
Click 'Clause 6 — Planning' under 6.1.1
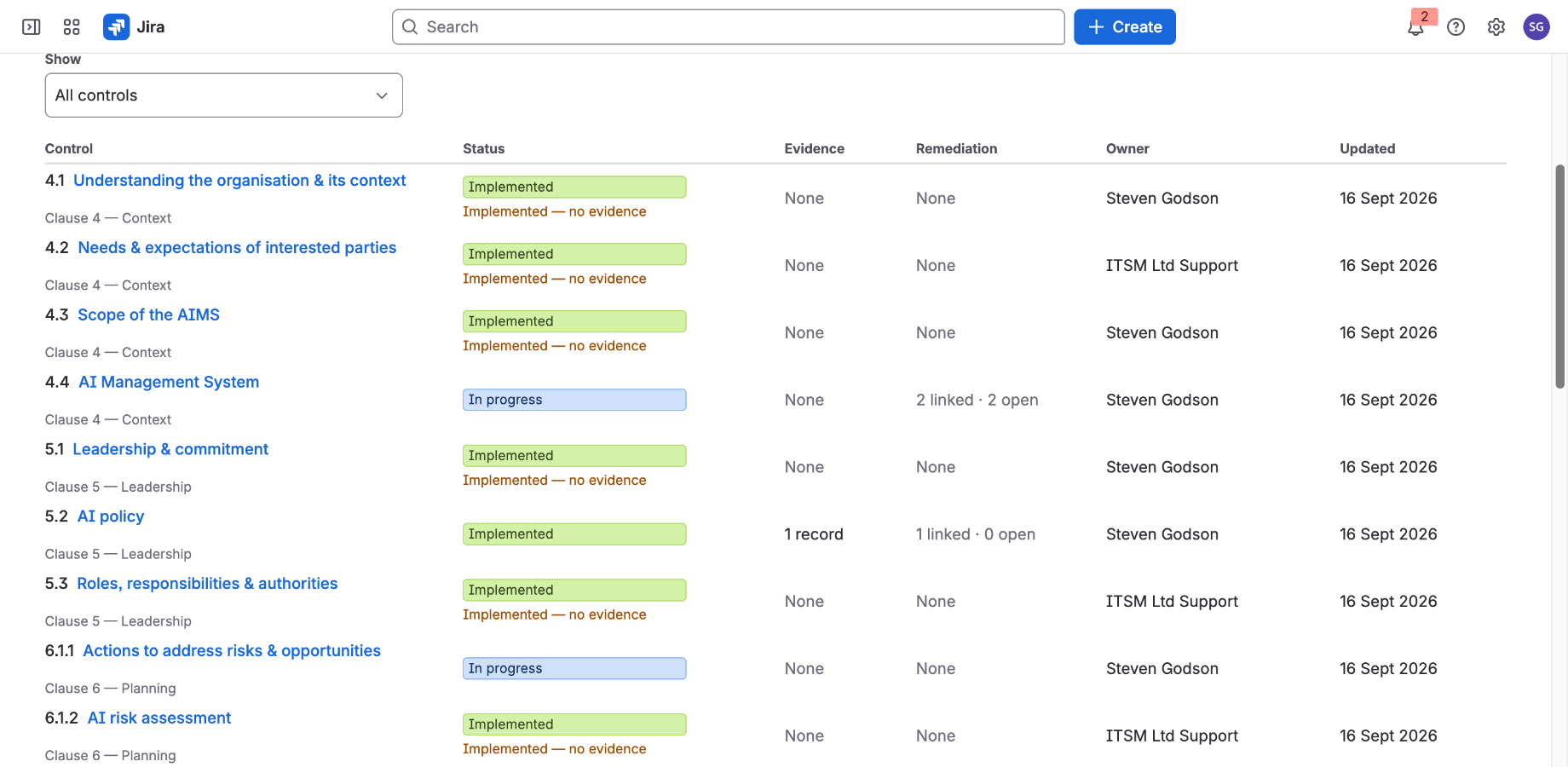pos(111,689)
